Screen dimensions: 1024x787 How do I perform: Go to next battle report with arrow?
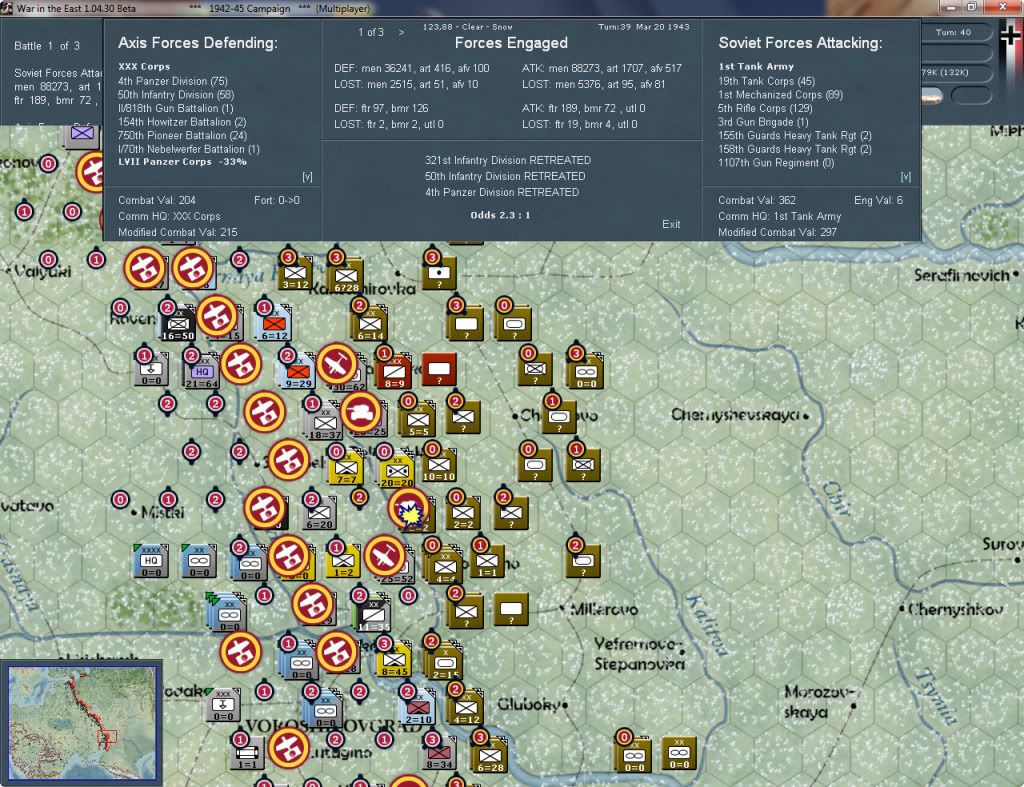click(x=401, y=32)
